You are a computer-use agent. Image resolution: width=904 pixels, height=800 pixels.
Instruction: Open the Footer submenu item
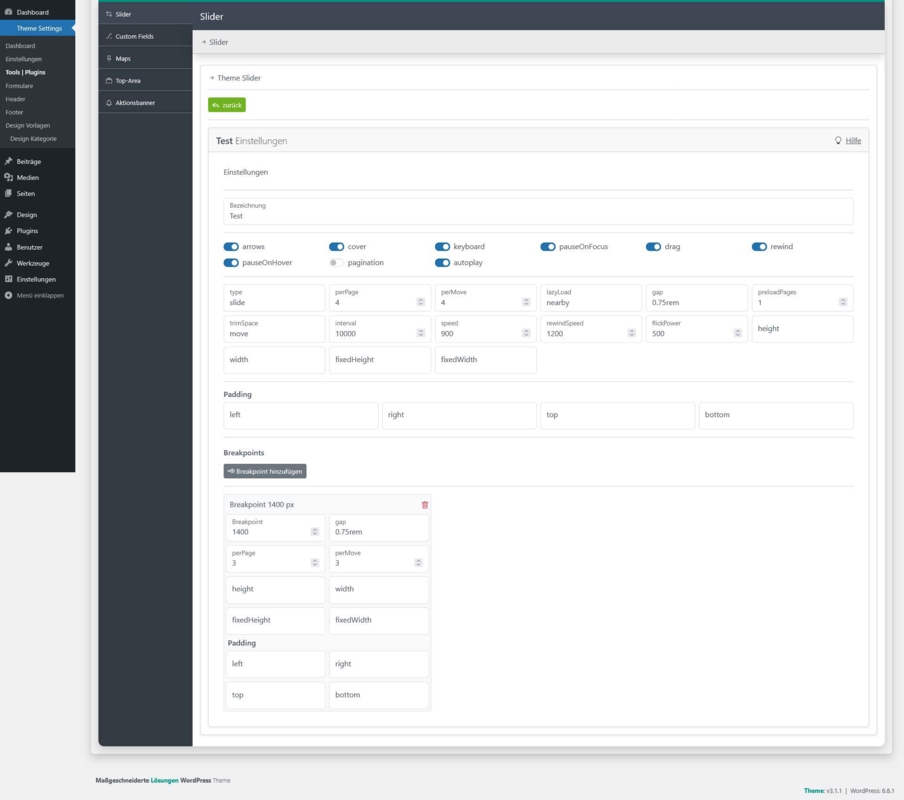(14, 112)
